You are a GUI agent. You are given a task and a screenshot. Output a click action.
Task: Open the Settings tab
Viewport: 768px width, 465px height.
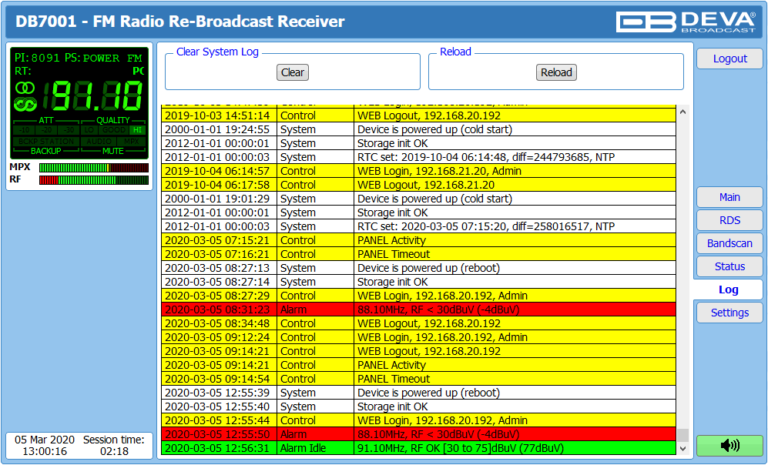[729, 313]
